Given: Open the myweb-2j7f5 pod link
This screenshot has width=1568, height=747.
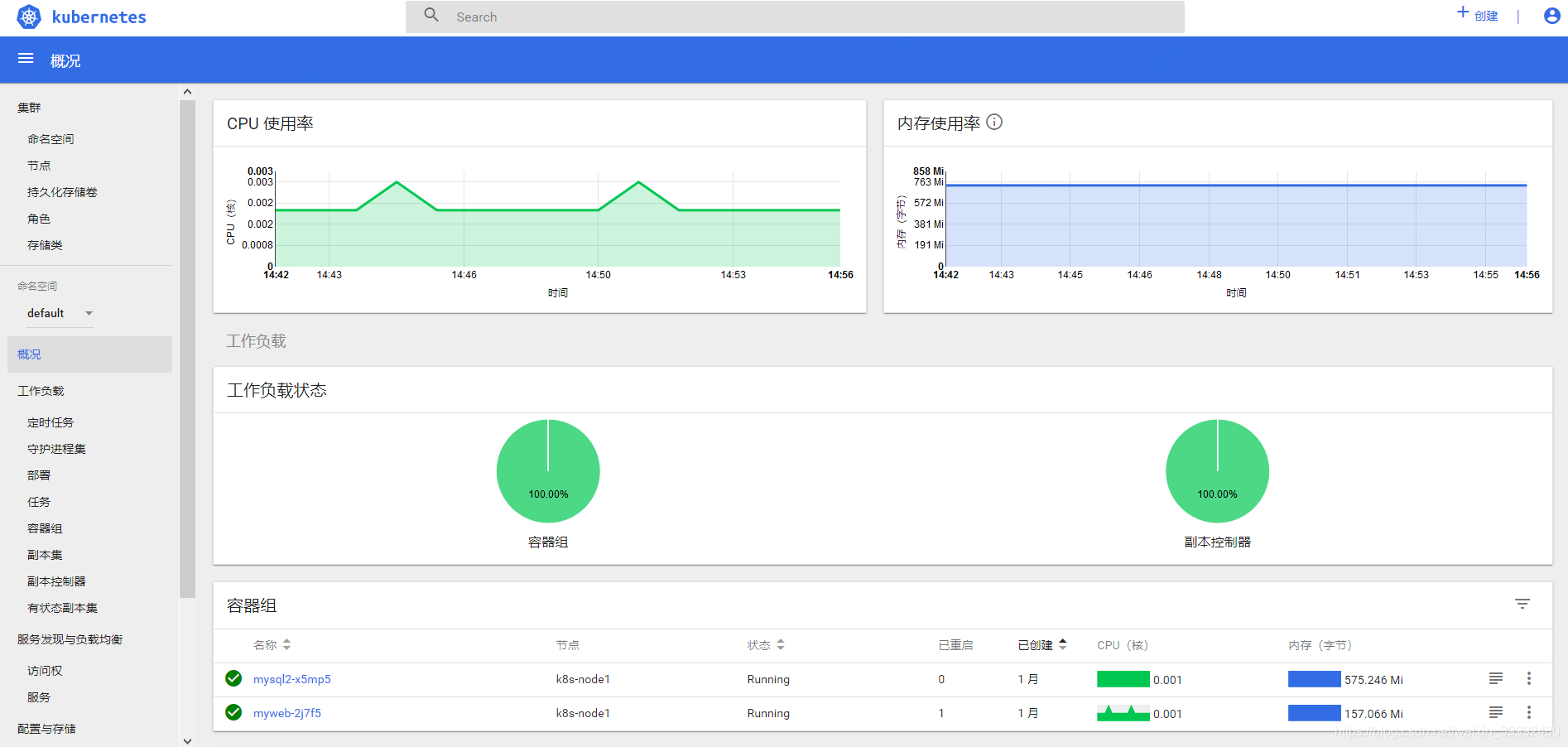Looking at the screenshot, I should (x=287, y=713).
